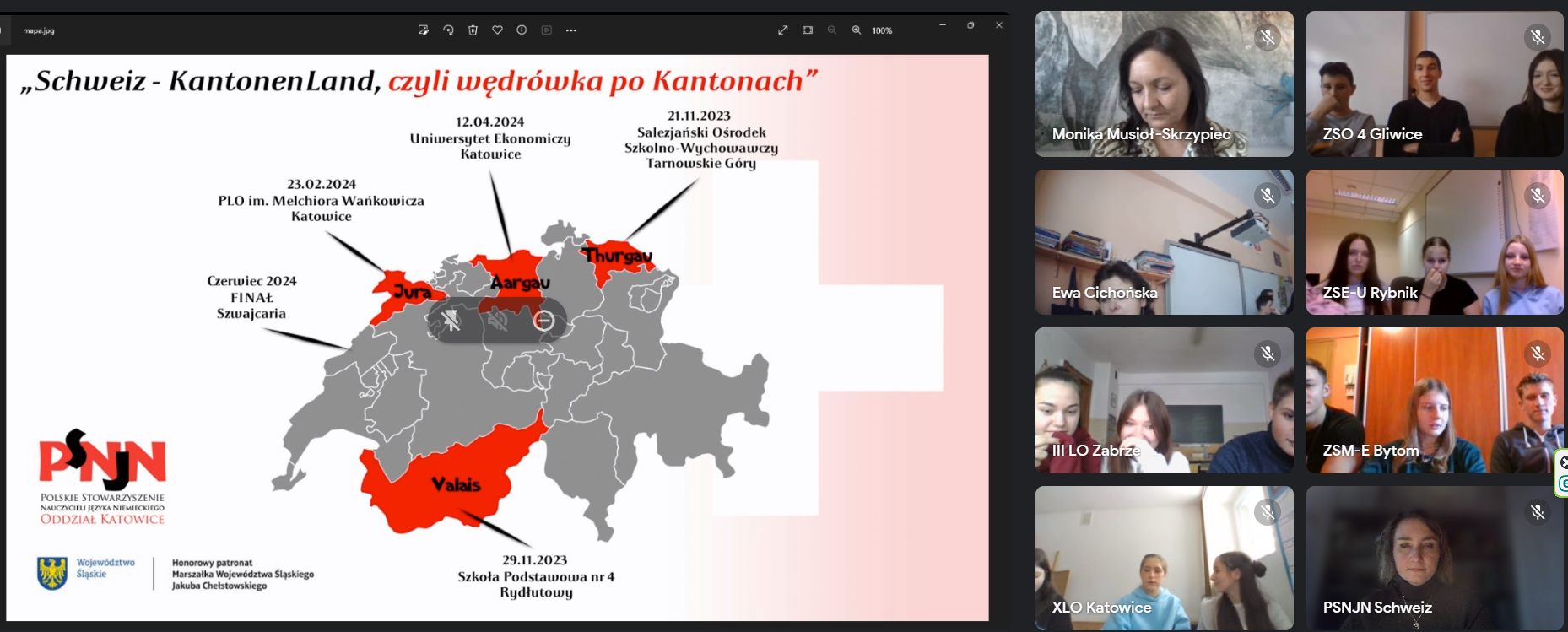
Task: Click the mapa.jpg file name in title bar
Action: [39, 31]
